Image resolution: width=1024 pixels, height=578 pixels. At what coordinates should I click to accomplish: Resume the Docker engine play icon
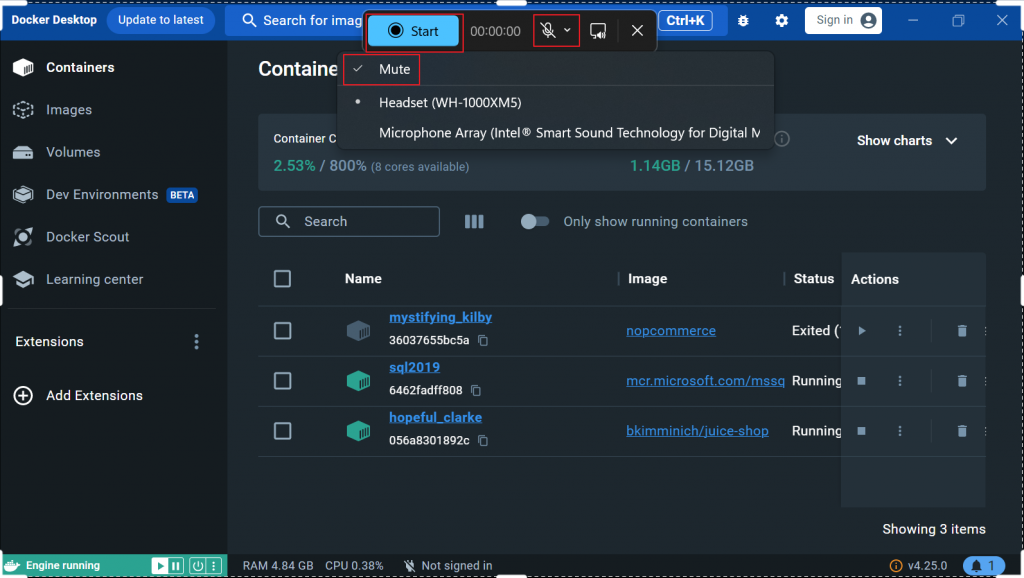[159, 566]
